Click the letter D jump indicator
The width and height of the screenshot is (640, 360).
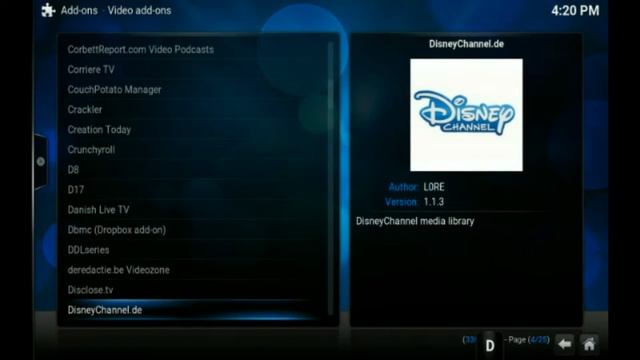point(490,346)
